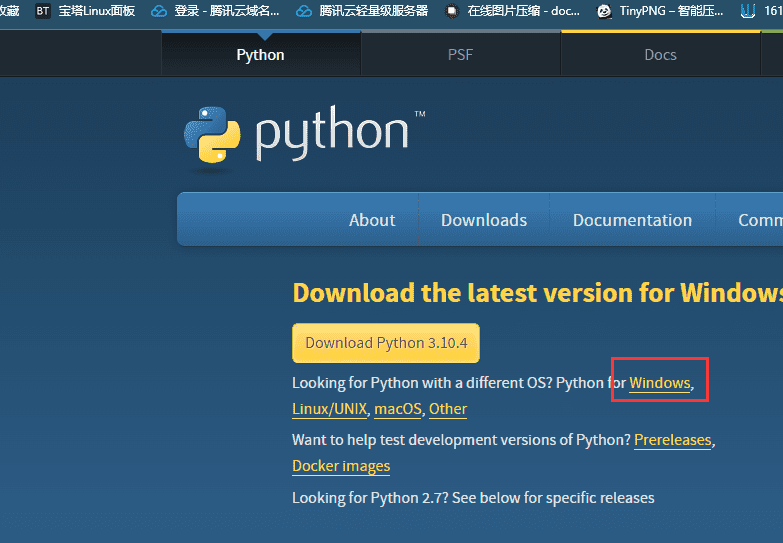
Task: Follow the Windows download link
Action: (659, 383)
